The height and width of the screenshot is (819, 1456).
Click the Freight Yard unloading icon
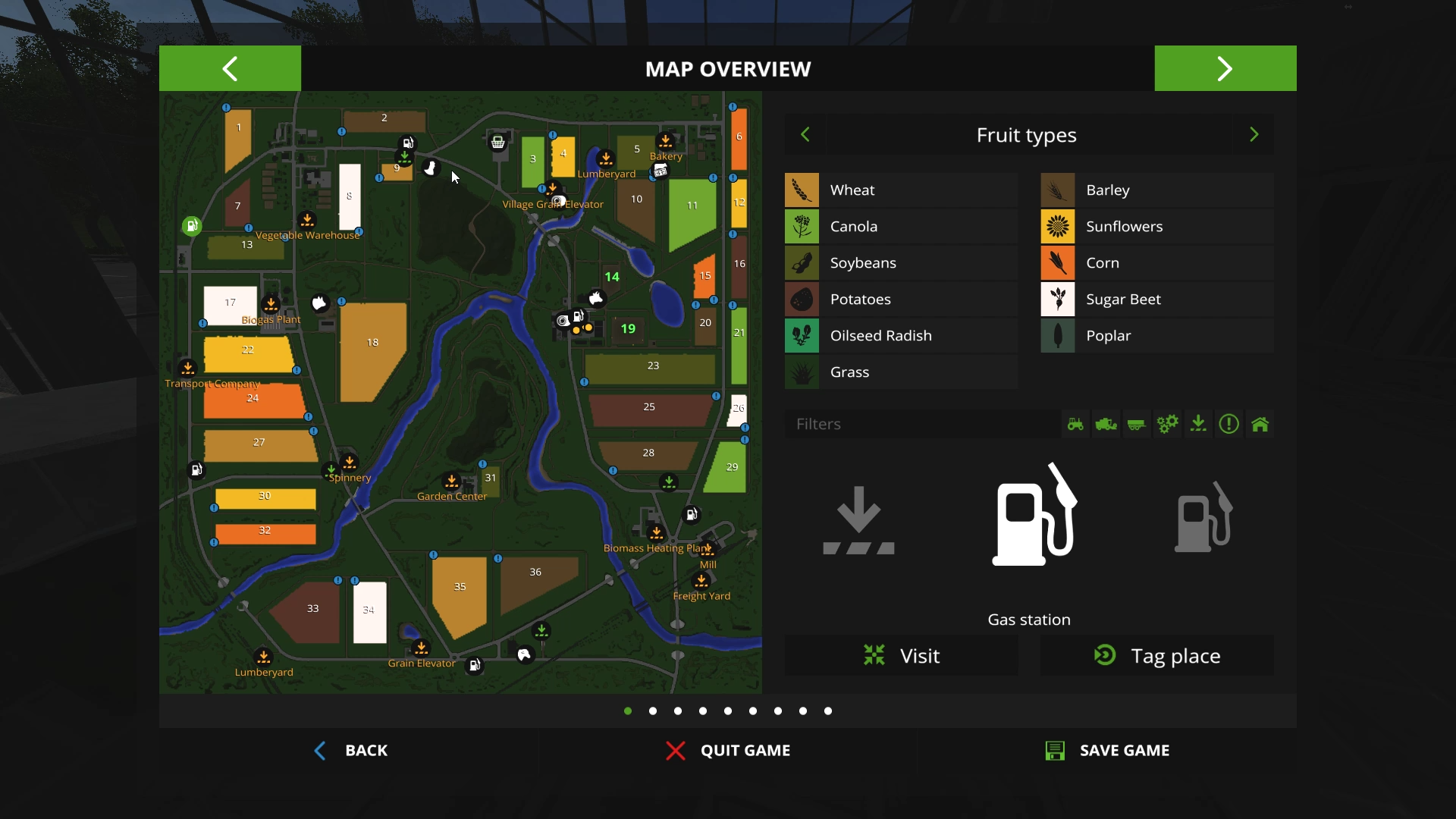click(x=701, y=581)
